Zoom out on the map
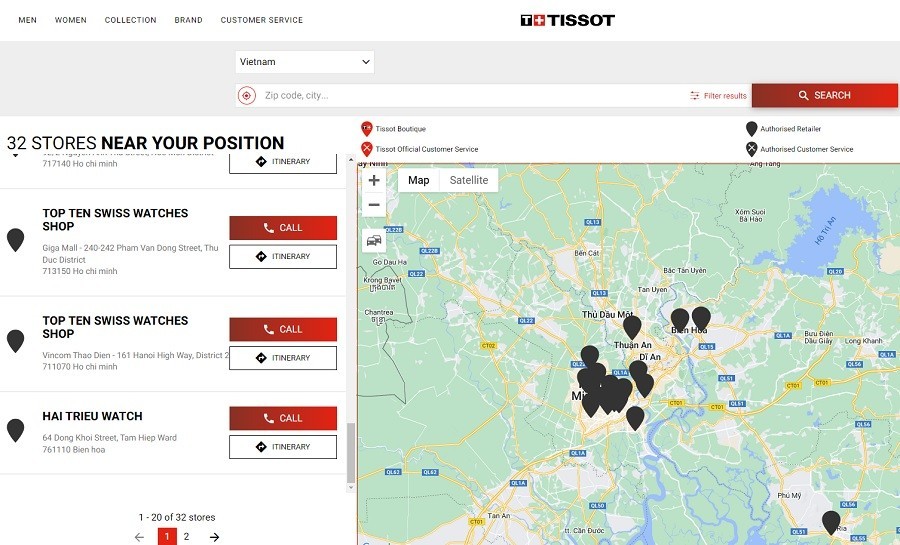The height and width of the screenshot is (545, 900). click(x=374, y=205)
